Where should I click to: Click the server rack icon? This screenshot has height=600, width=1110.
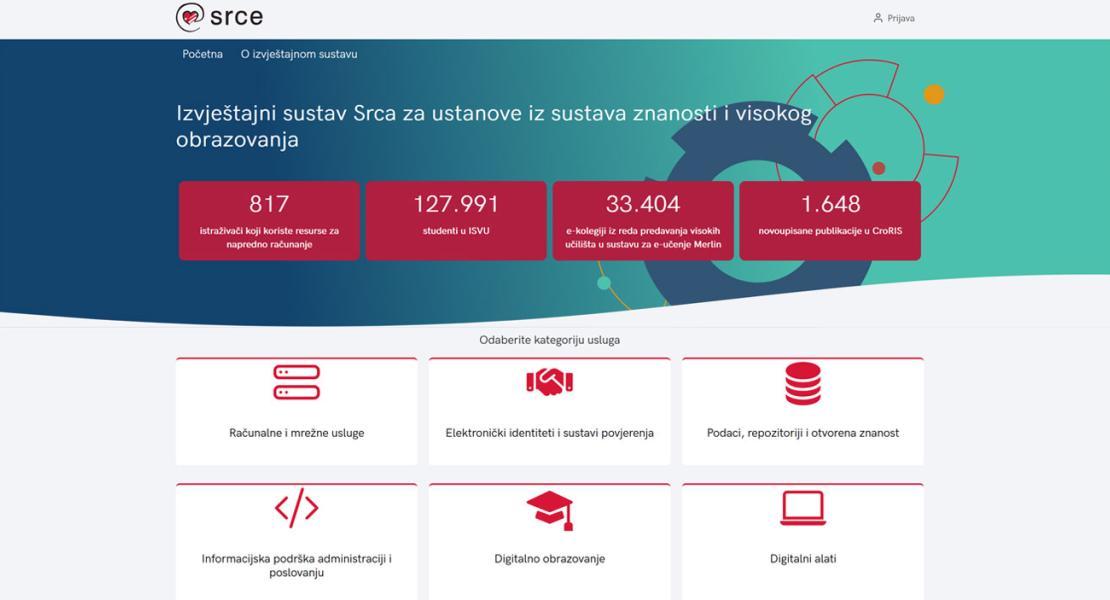[296, 382]
